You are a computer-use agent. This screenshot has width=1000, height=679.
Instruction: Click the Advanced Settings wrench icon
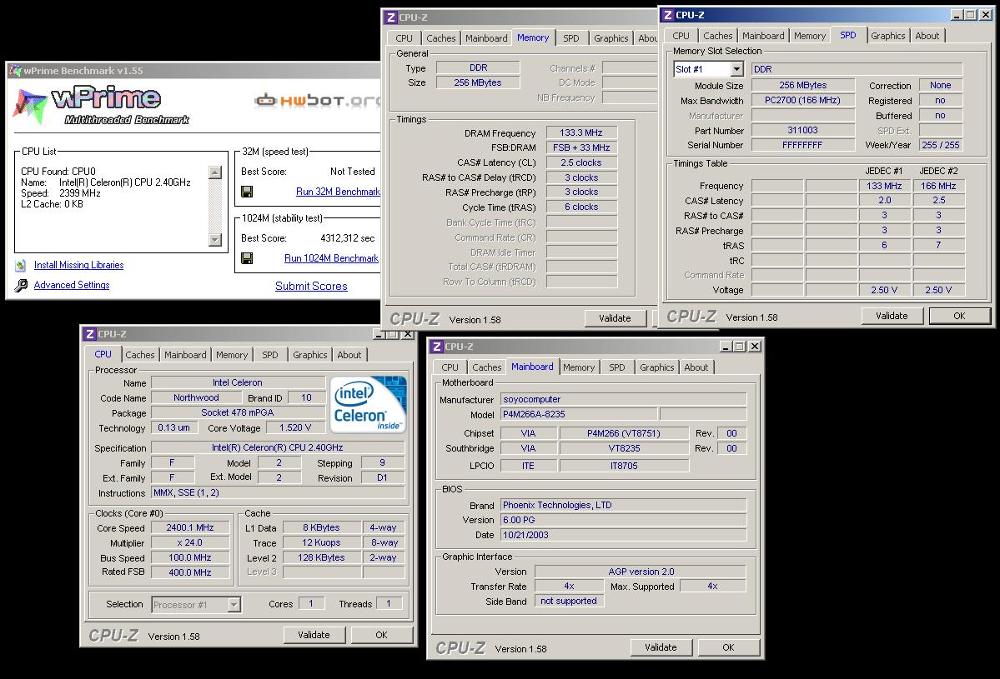click(x=21, y=285)
